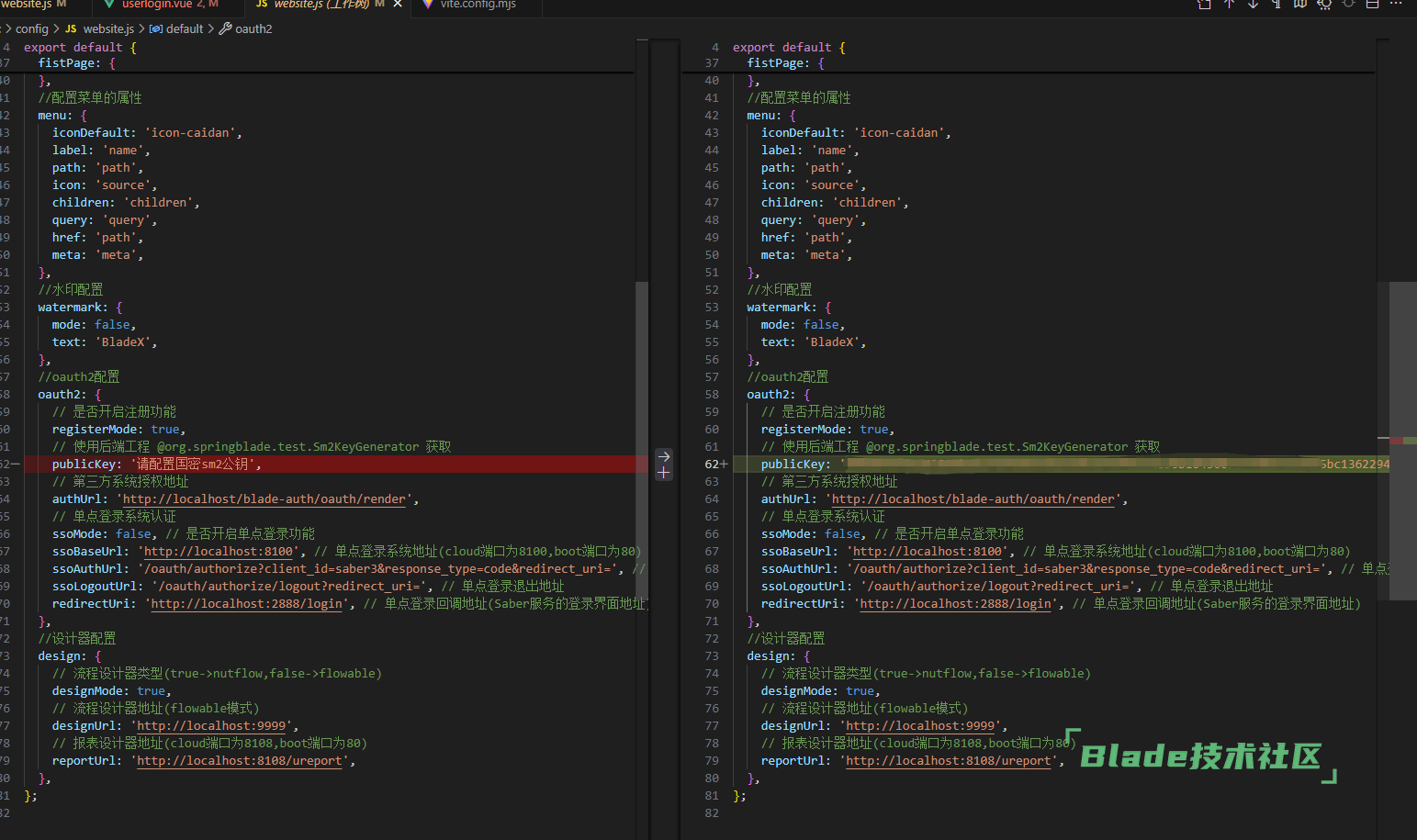
Task: Toggle whitespace display with the pilcrow icon
Action: tap(1276, 4)
